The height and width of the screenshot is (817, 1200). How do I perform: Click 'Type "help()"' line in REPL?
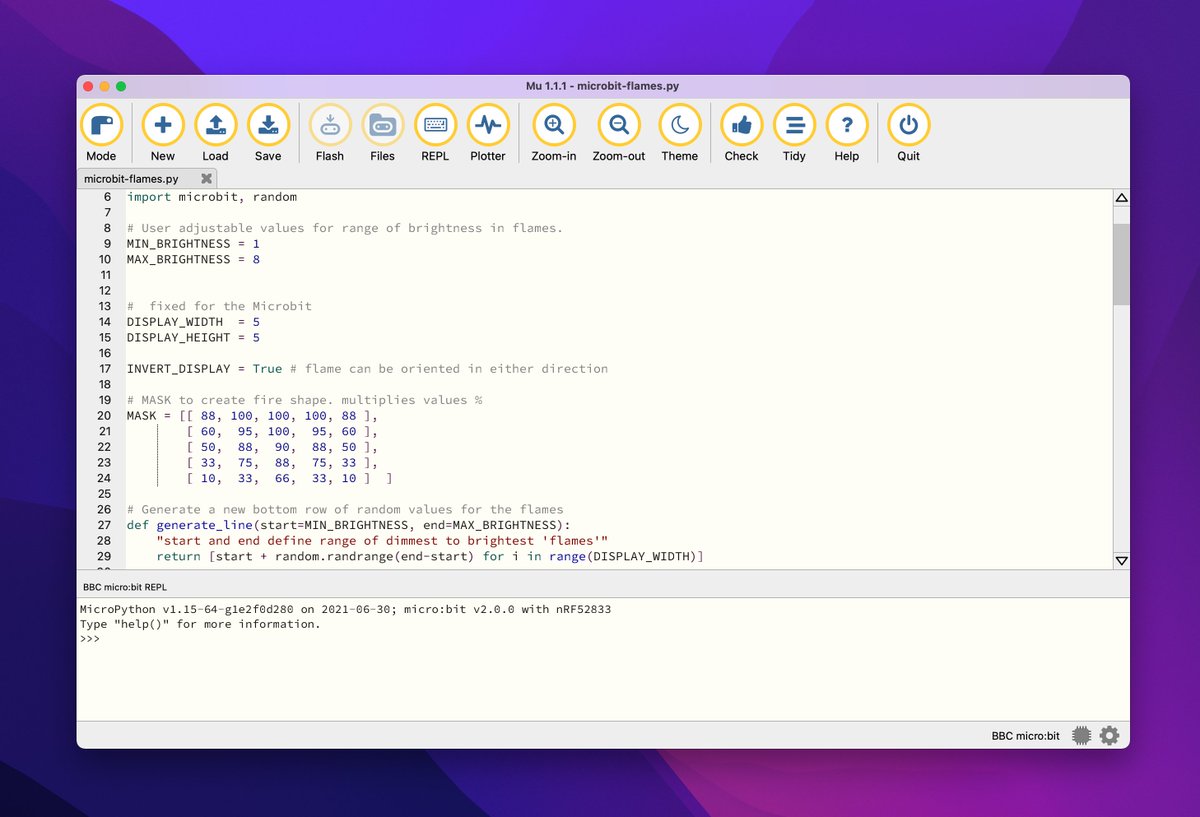coord(200,624)
